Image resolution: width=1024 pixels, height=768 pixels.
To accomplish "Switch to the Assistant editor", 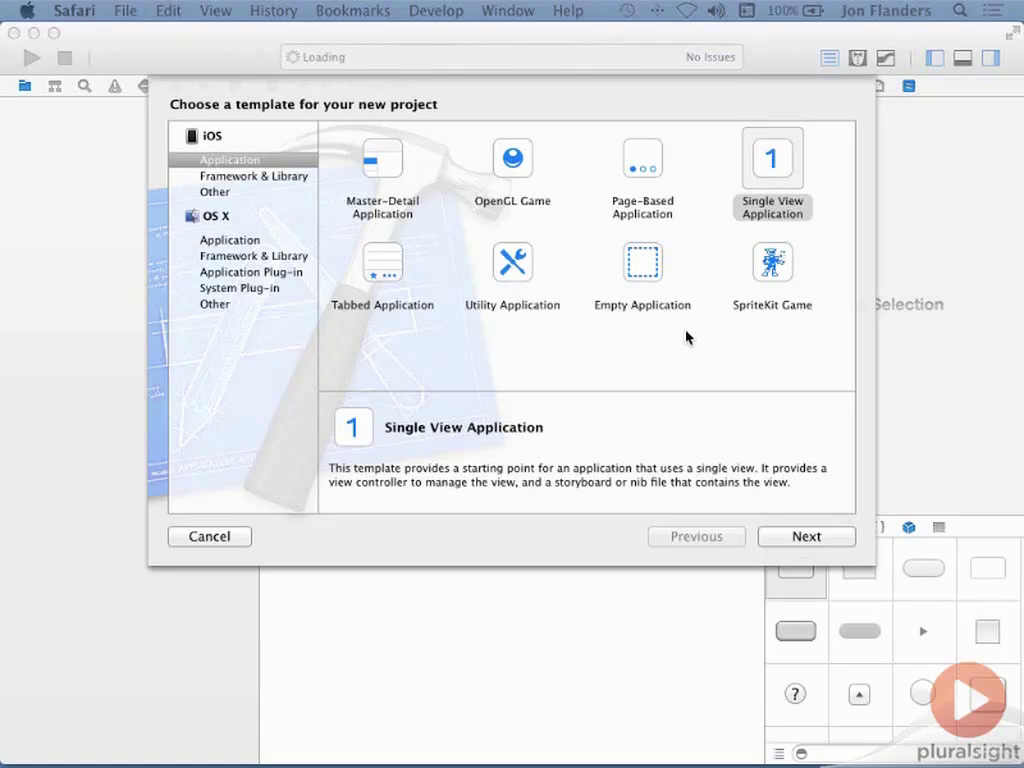I will [x=857, y=57].
